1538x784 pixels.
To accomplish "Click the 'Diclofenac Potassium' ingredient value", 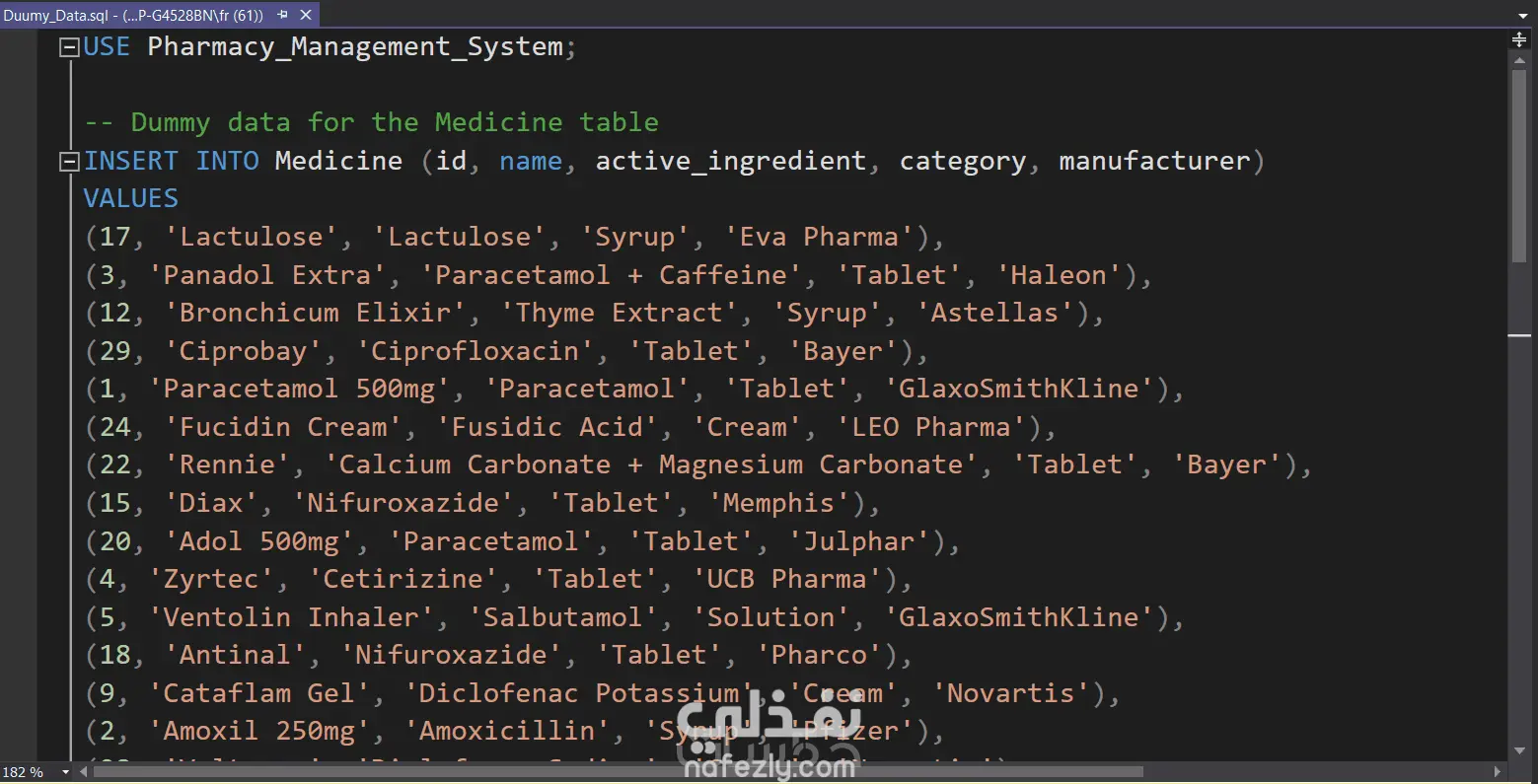I will [x=578, y=693].
